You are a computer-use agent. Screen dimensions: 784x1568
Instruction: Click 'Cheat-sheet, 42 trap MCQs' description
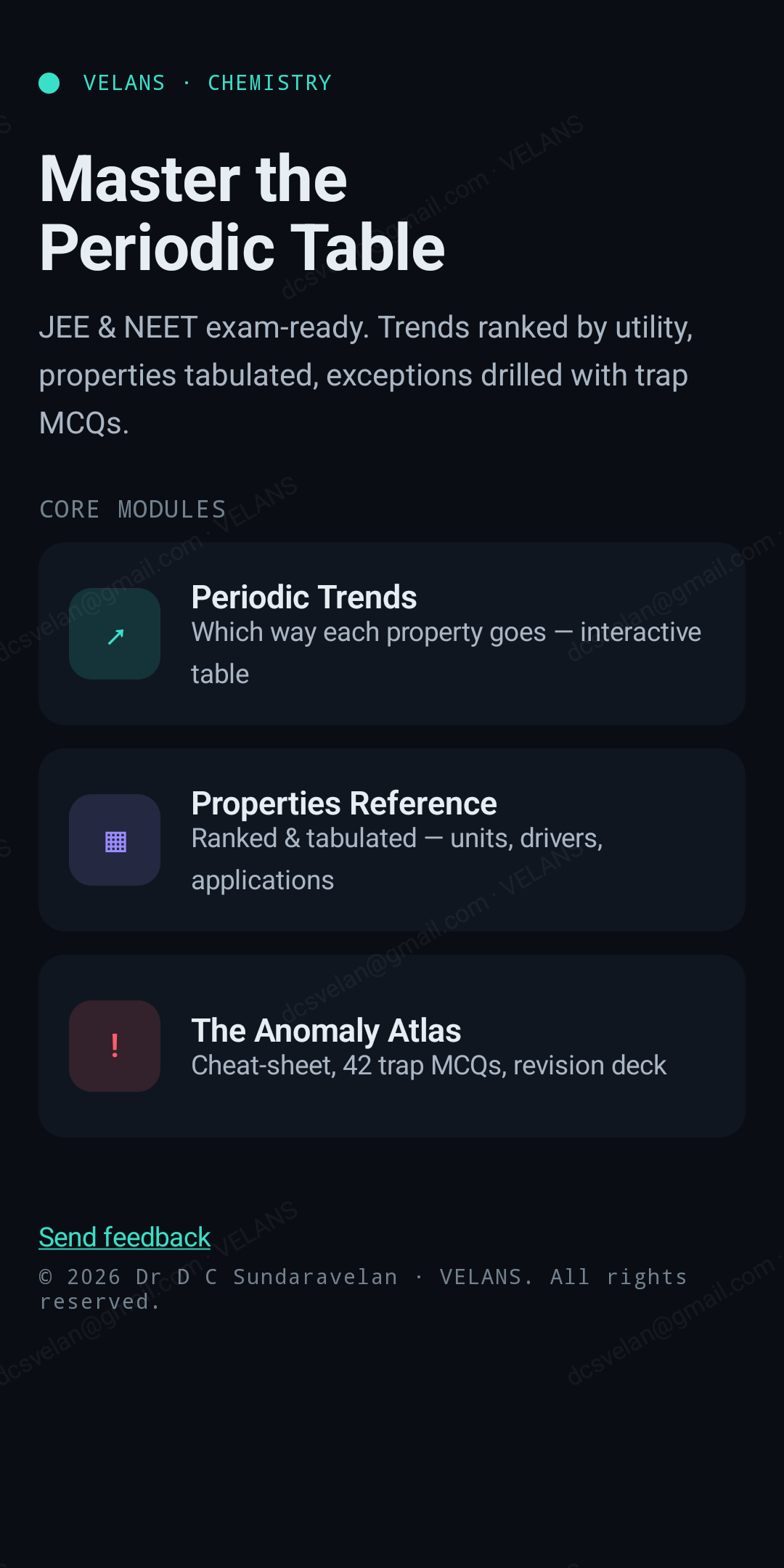click(x=428, y=1066)
